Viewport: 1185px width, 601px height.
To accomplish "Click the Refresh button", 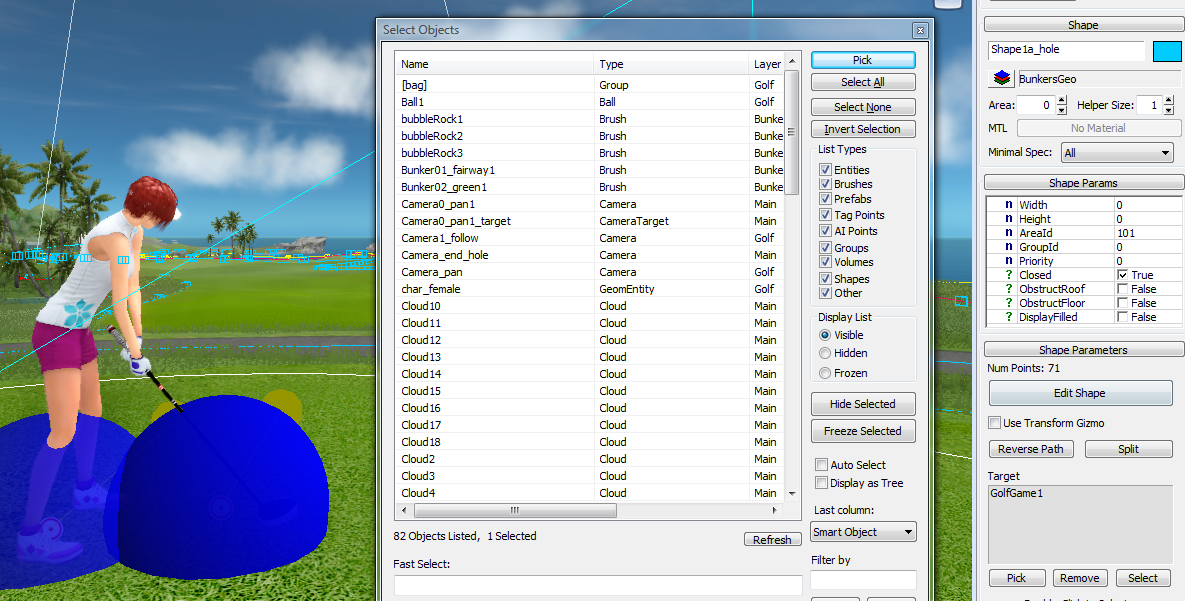I will 772,540.
